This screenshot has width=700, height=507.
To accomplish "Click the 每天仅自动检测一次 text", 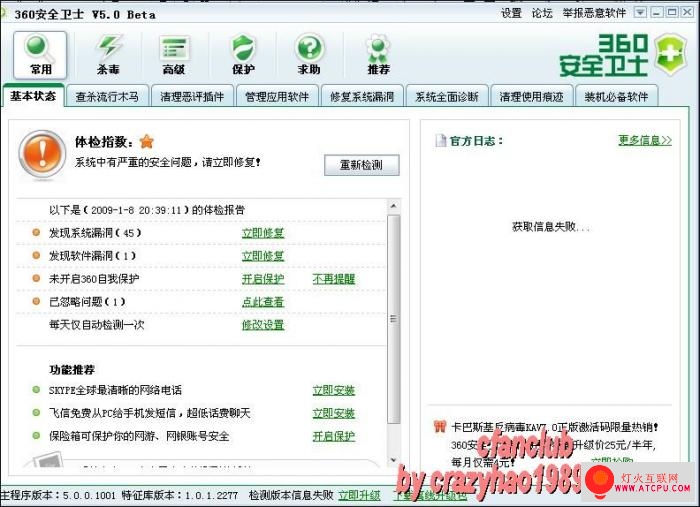I will (x=97, y=325).
